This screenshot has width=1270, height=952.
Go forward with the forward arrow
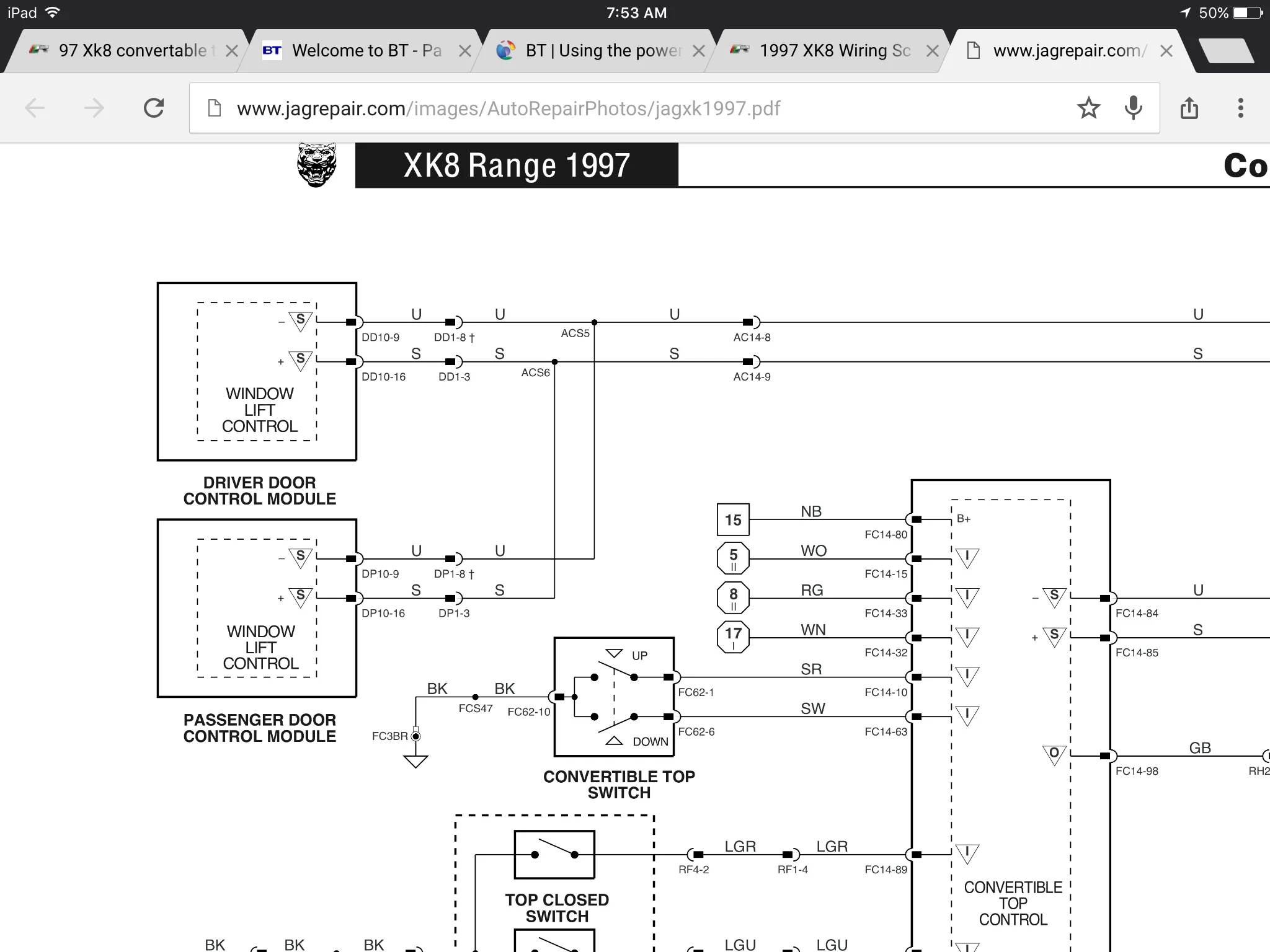pyautogui.click(x=94, y=108)
